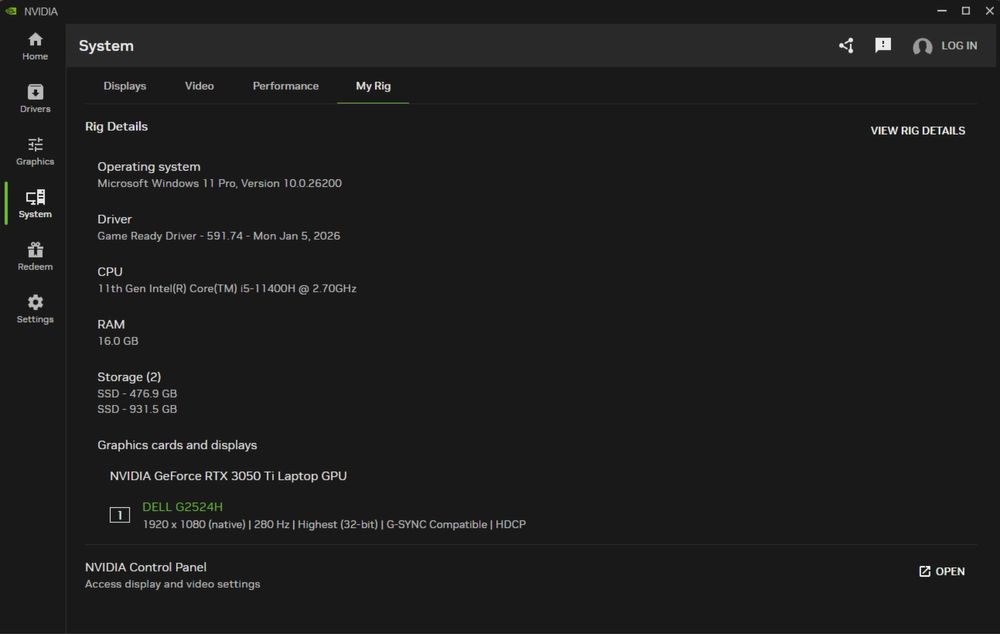
Task: Click 'NVIDIA GeForce RTX 3050 Ti Laptop GPU' text
Action: point(228,476)
